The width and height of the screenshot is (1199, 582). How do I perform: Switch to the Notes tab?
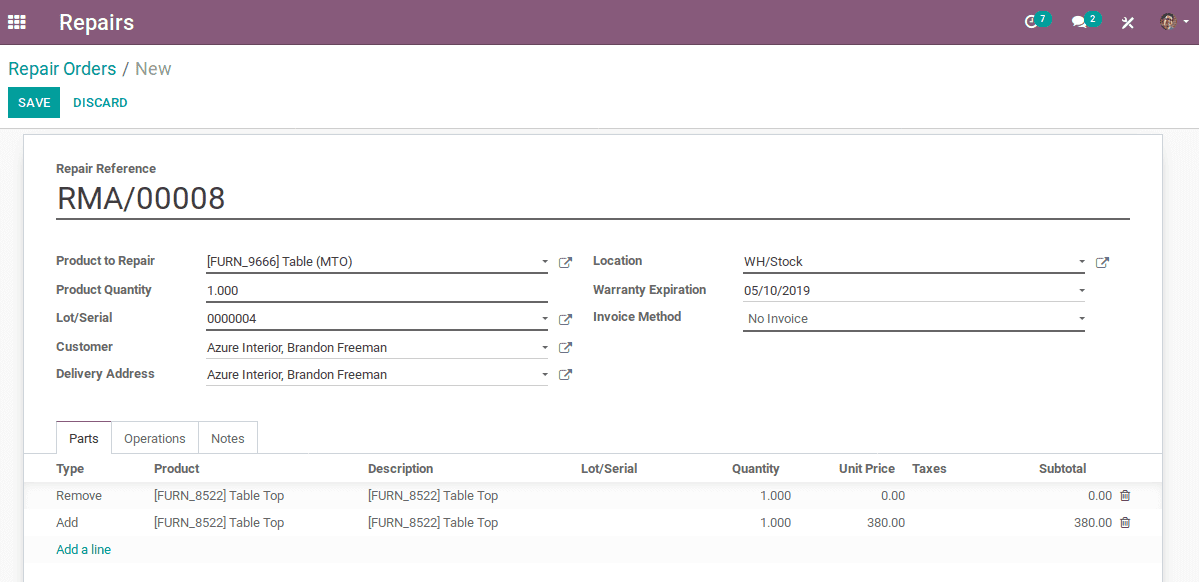pyautogui.click(x=228, y=438)
